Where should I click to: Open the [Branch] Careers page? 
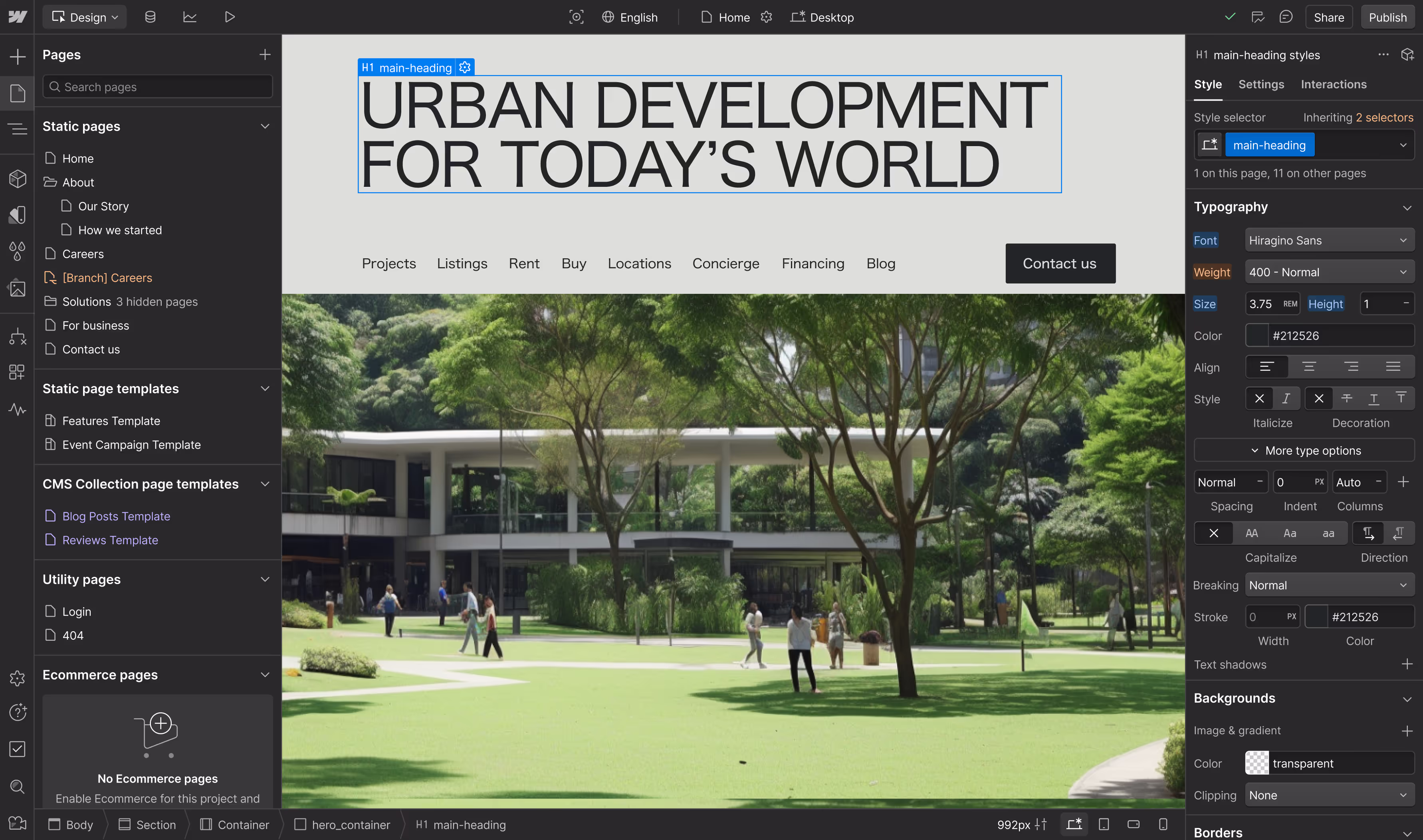click(99, 277)
